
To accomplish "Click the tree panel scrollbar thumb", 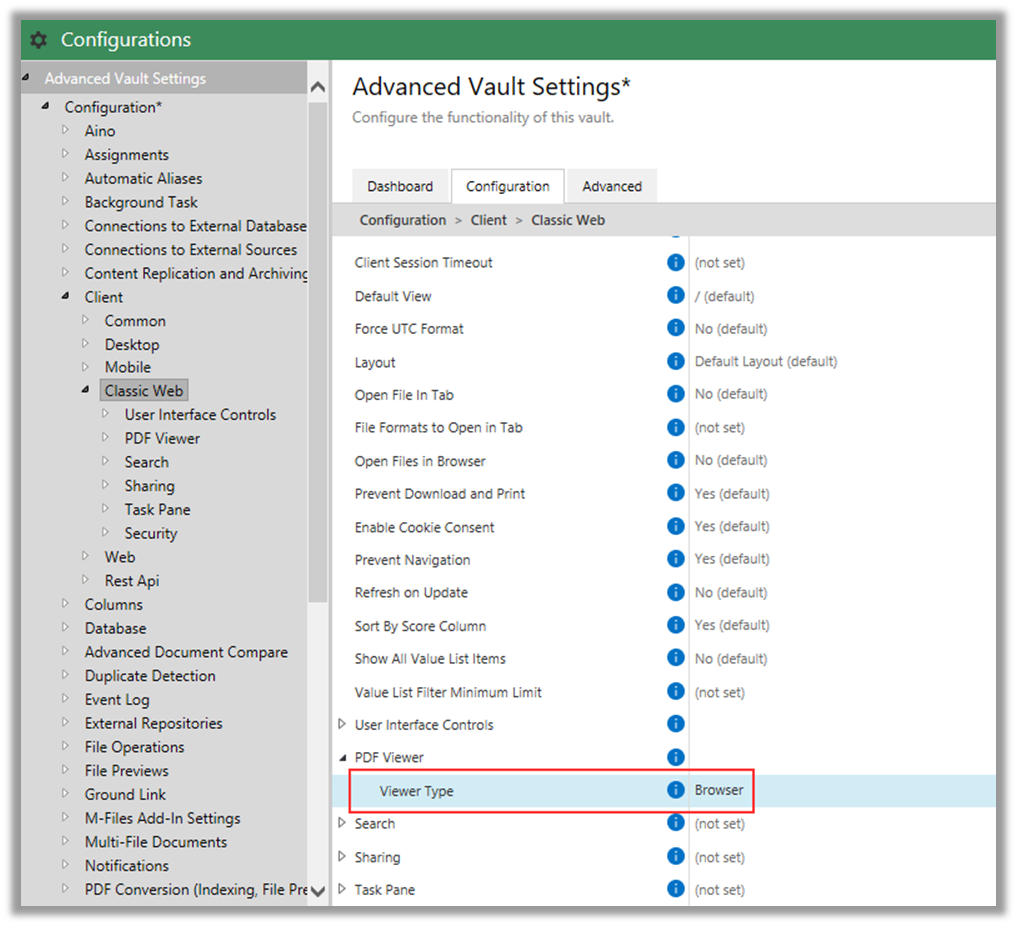I will (x=318, y=352).
